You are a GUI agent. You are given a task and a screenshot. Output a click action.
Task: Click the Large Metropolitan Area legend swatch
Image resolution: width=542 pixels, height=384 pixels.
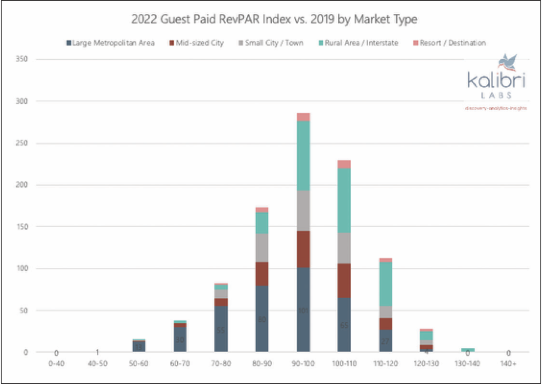coord(69,43)
